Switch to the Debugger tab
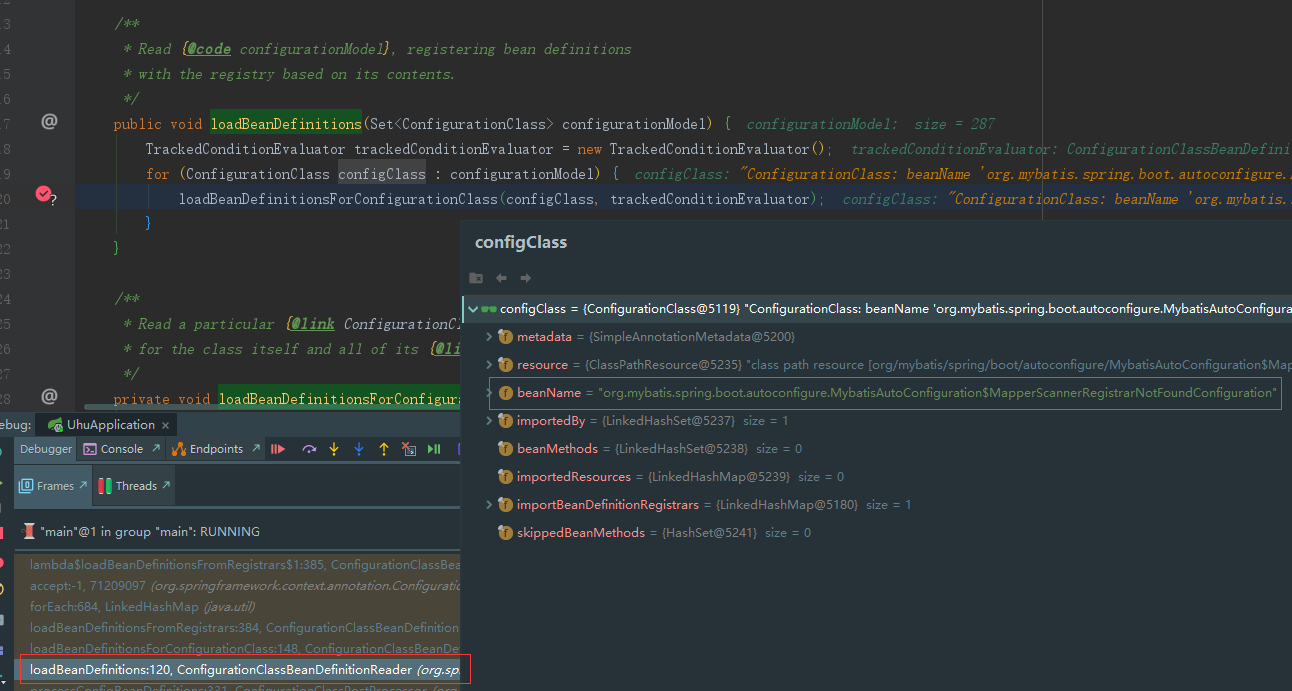The image size is (1292, 691). [x=46, y=449]
